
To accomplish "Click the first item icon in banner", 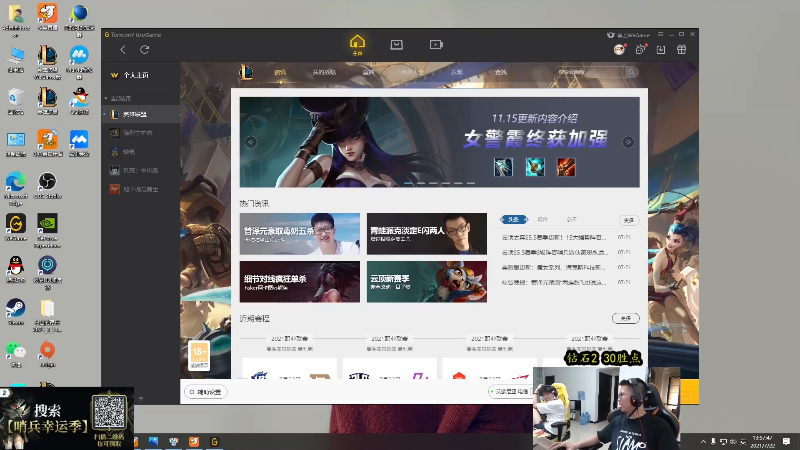I will tap(504, 167).
